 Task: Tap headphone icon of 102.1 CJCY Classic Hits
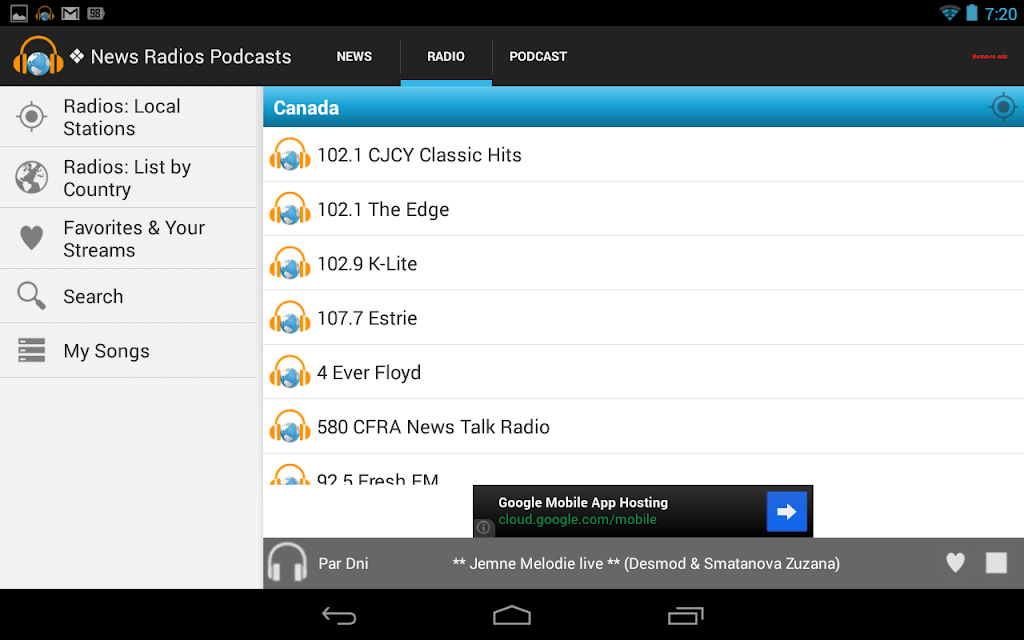click(290, 155)
